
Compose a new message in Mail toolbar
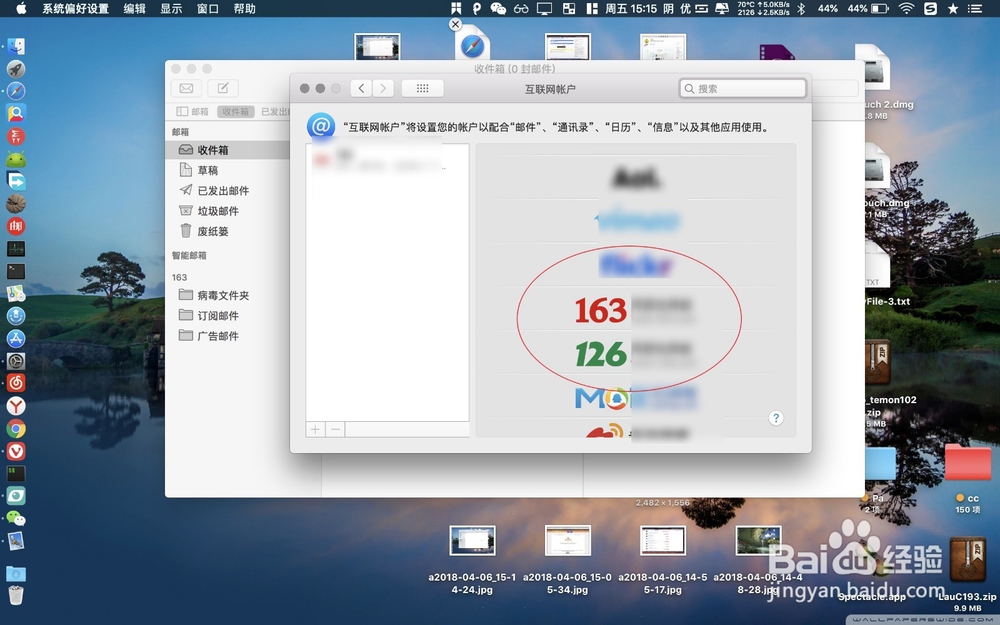(x=223, y=88)
